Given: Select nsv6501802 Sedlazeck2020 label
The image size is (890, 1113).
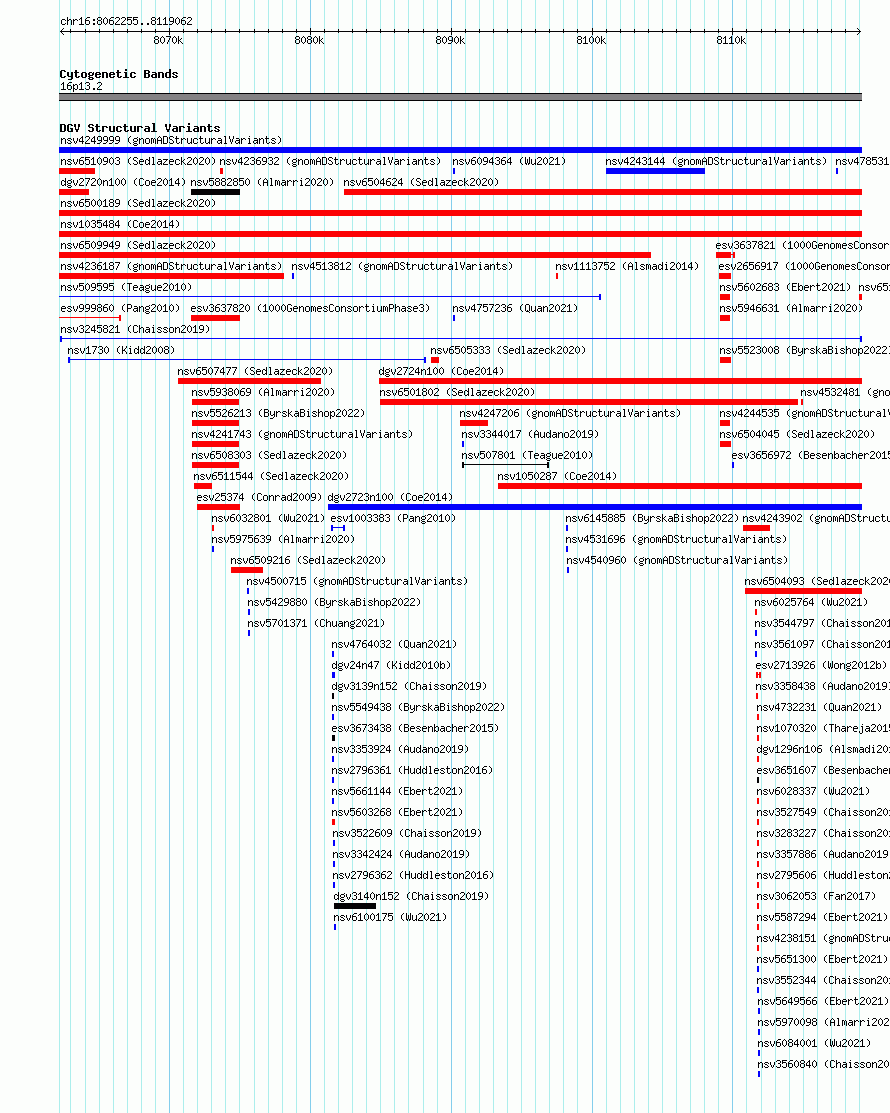Looking at the screenshot, I should (x=457, y=393).
